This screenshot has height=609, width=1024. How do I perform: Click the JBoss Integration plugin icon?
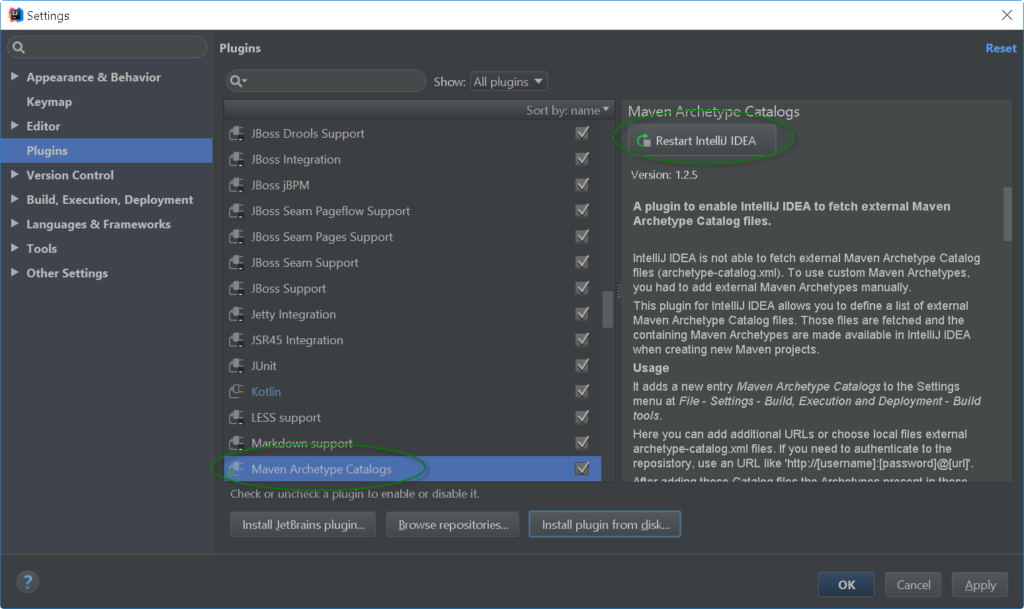(x=236, y=159)
